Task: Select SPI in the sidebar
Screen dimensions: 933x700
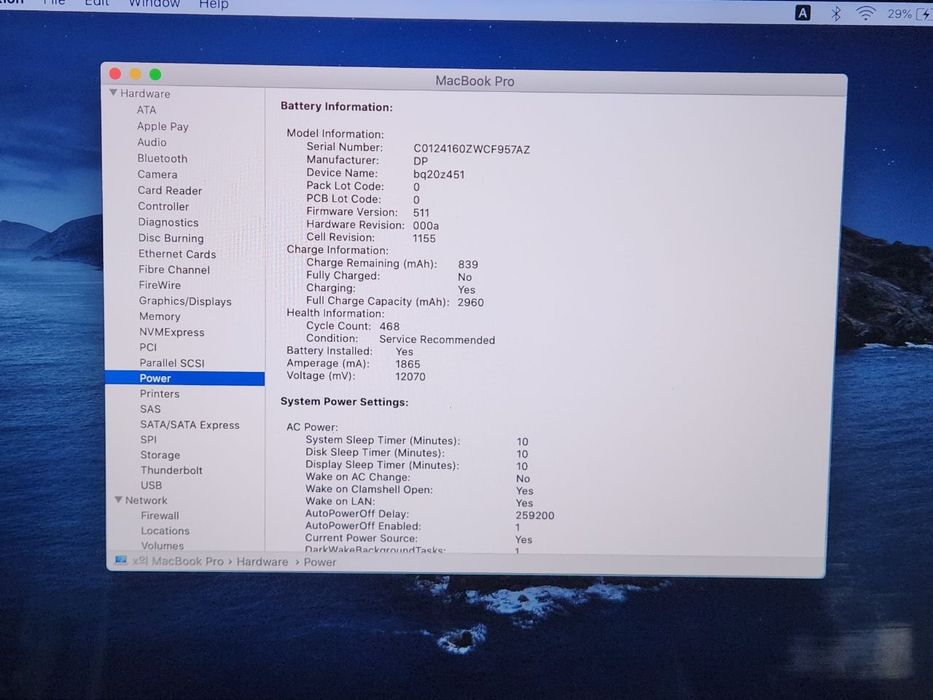Action: click(x=148, y=440)
